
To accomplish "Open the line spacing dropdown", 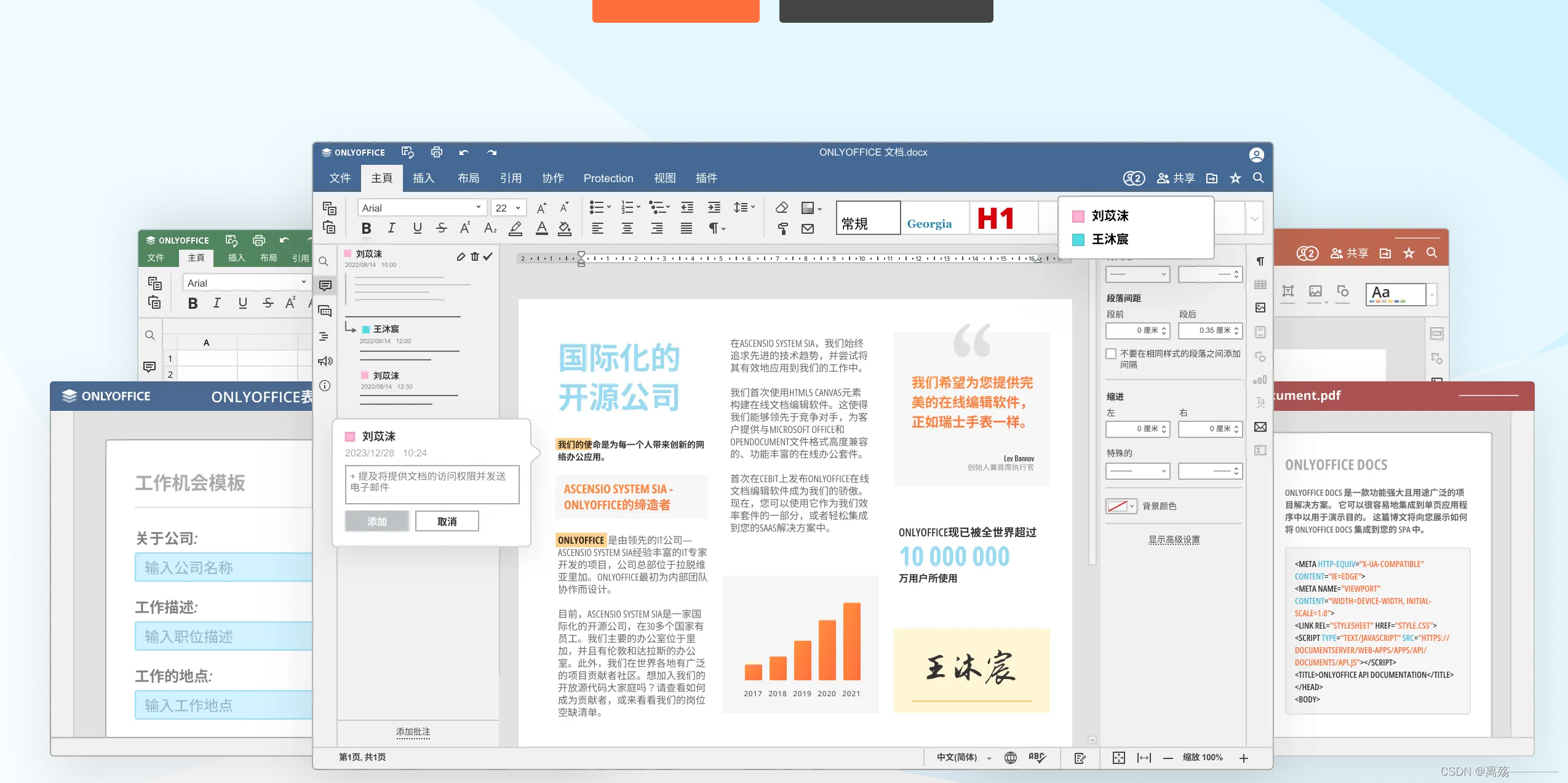I will pyautogui.click(x=744, y=207).
